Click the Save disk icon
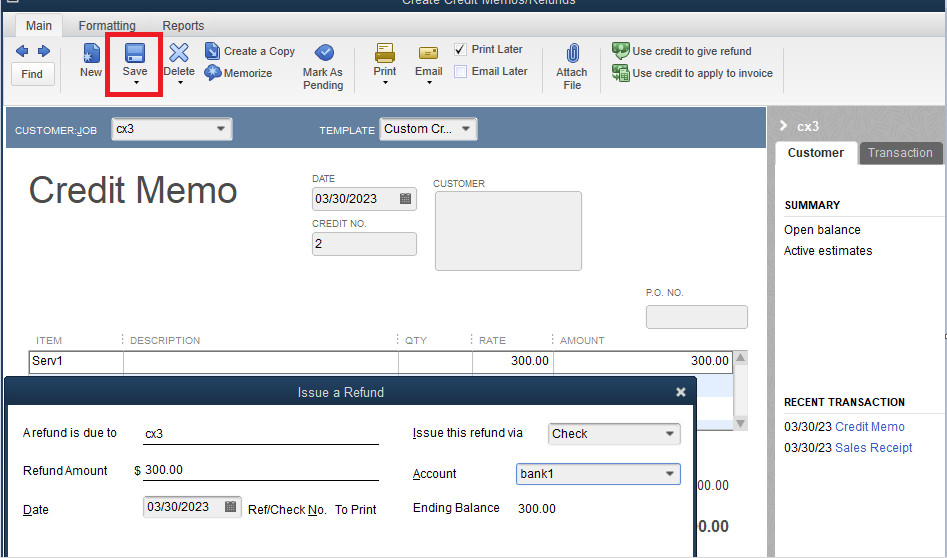947x558 pixels. pos(135,53)
